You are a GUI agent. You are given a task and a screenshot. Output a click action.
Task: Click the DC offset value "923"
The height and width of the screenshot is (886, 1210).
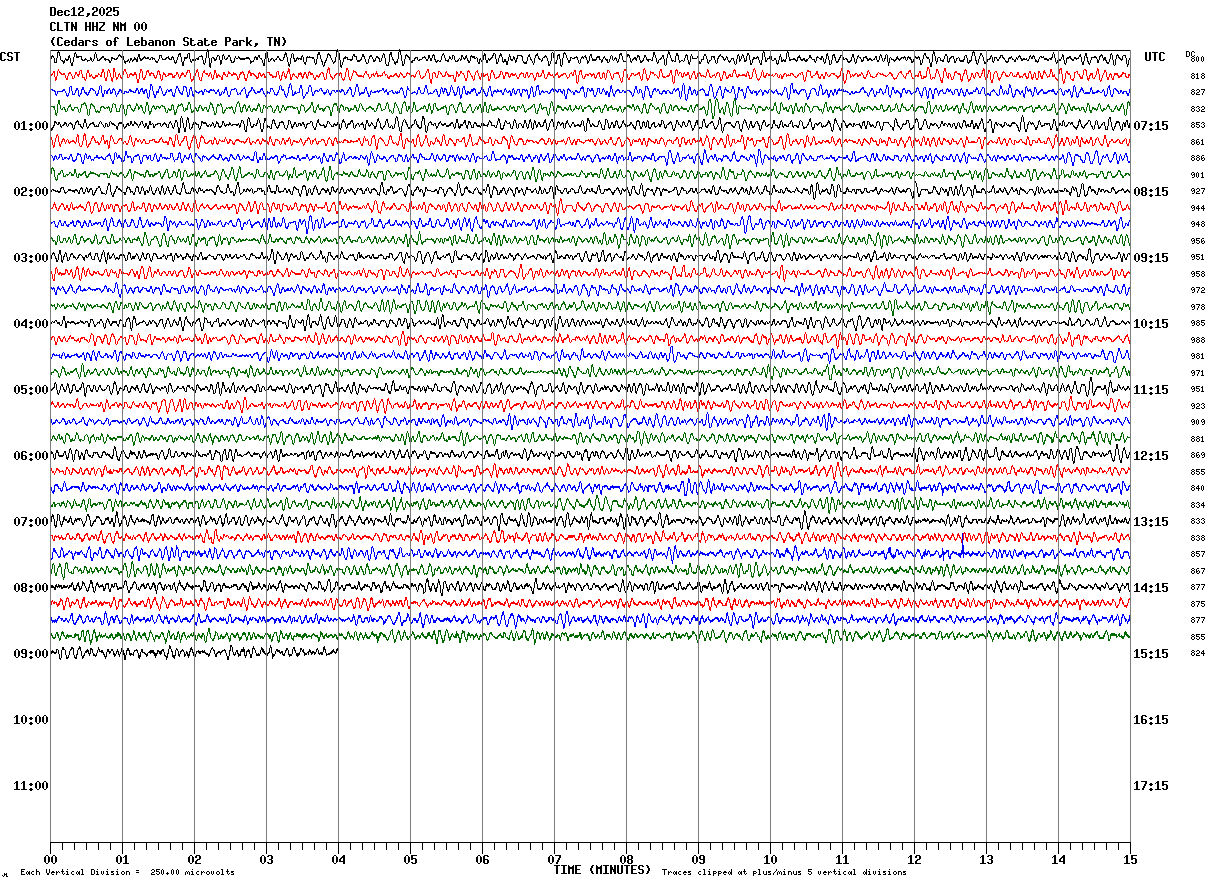coord(1197,406)
